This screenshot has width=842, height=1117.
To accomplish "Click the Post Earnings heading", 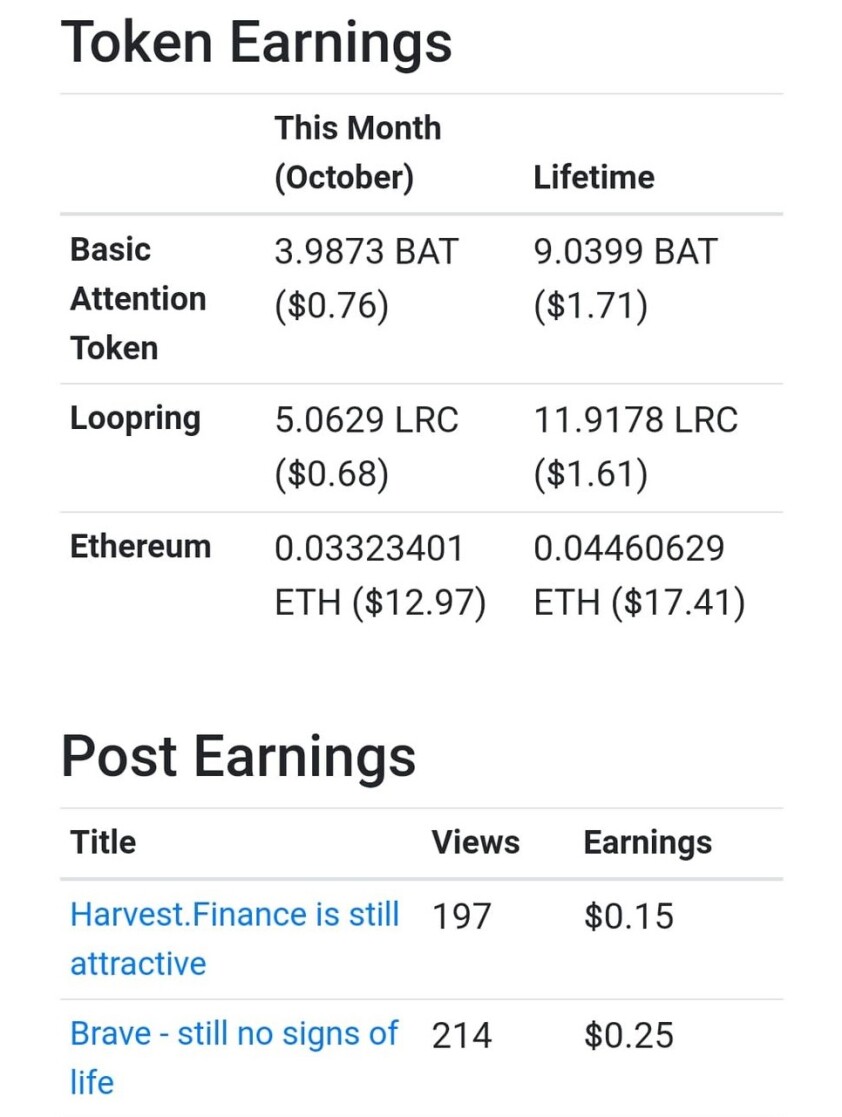I will tap(239, 756).
